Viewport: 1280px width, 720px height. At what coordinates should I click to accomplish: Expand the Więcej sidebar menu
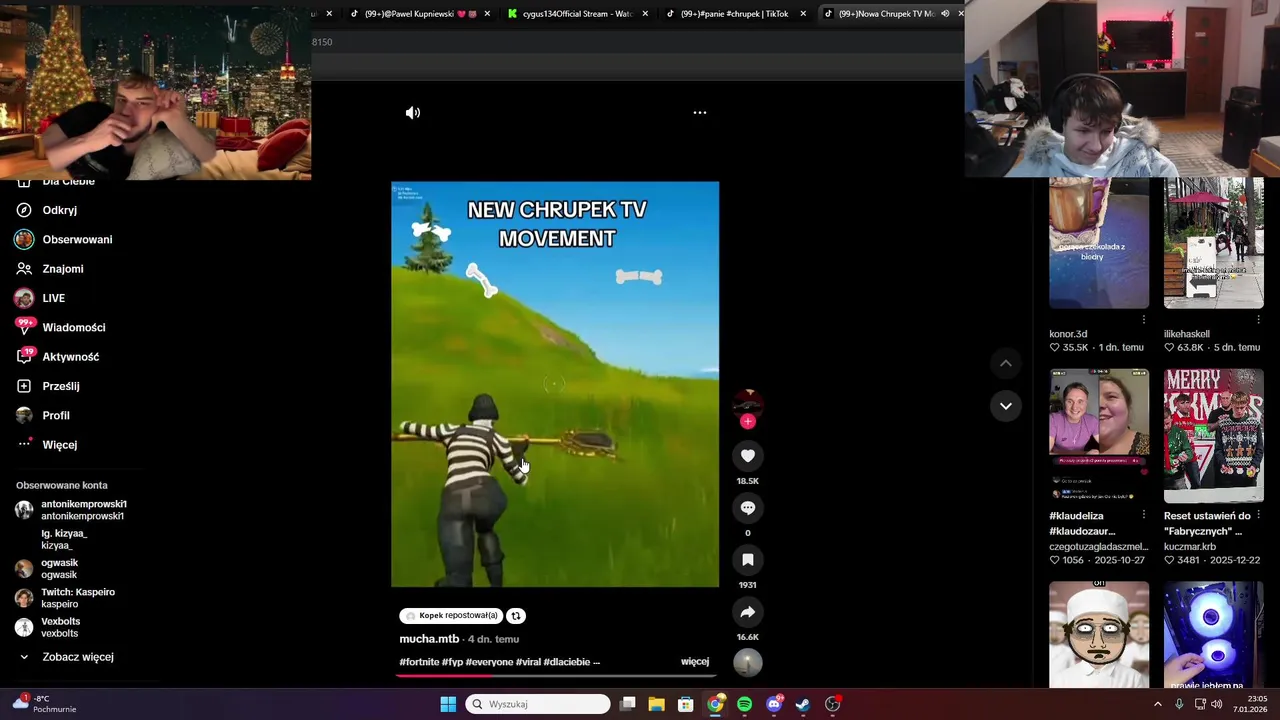[59, 445]
